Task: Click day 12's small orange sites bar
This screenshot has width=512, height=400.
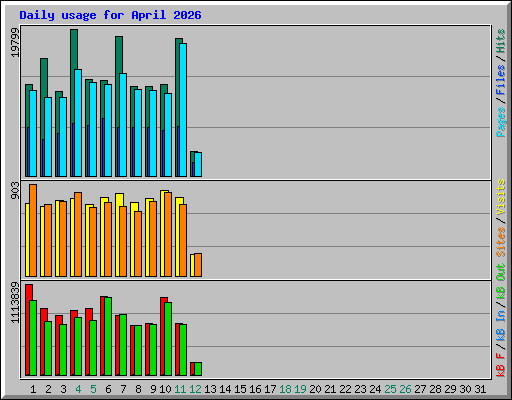Action: click(198, 265)
